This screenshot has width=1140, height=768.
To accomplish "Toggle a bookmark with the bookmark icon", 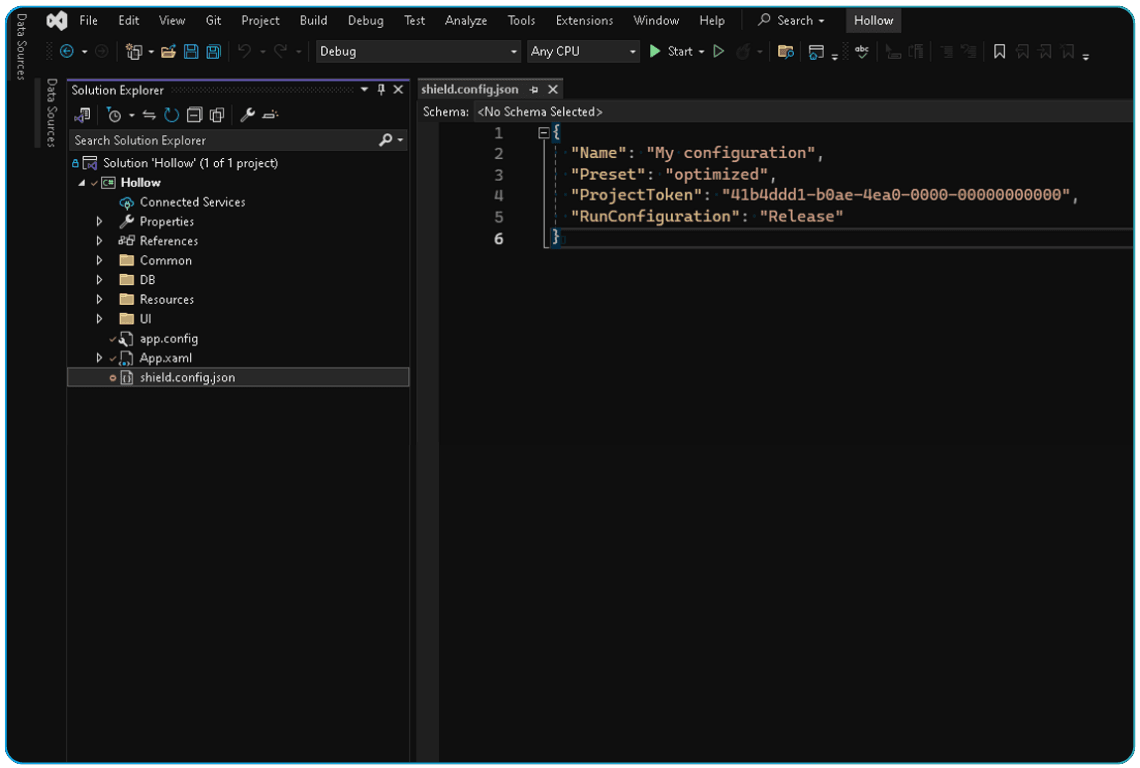I will click(1000, 51).
